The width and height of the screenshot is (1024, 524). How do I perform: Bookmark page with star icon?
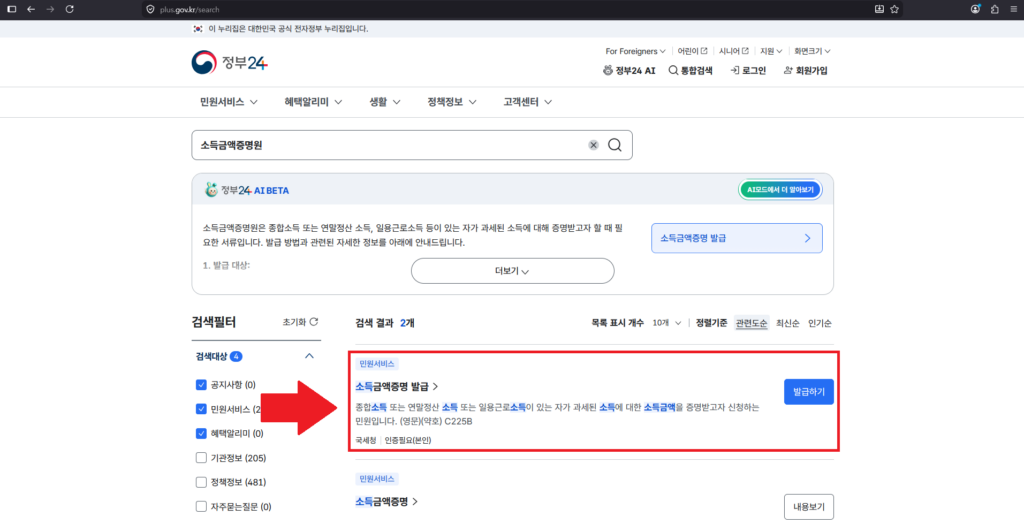[894, 9]
